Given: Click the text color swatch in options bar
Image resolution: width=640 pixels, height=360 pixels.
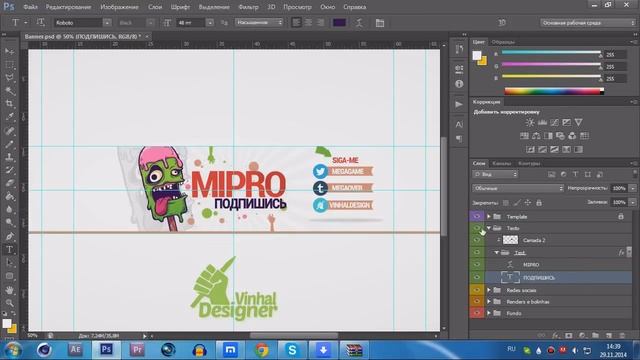Looking at the screenshot, I should [340, 23].
